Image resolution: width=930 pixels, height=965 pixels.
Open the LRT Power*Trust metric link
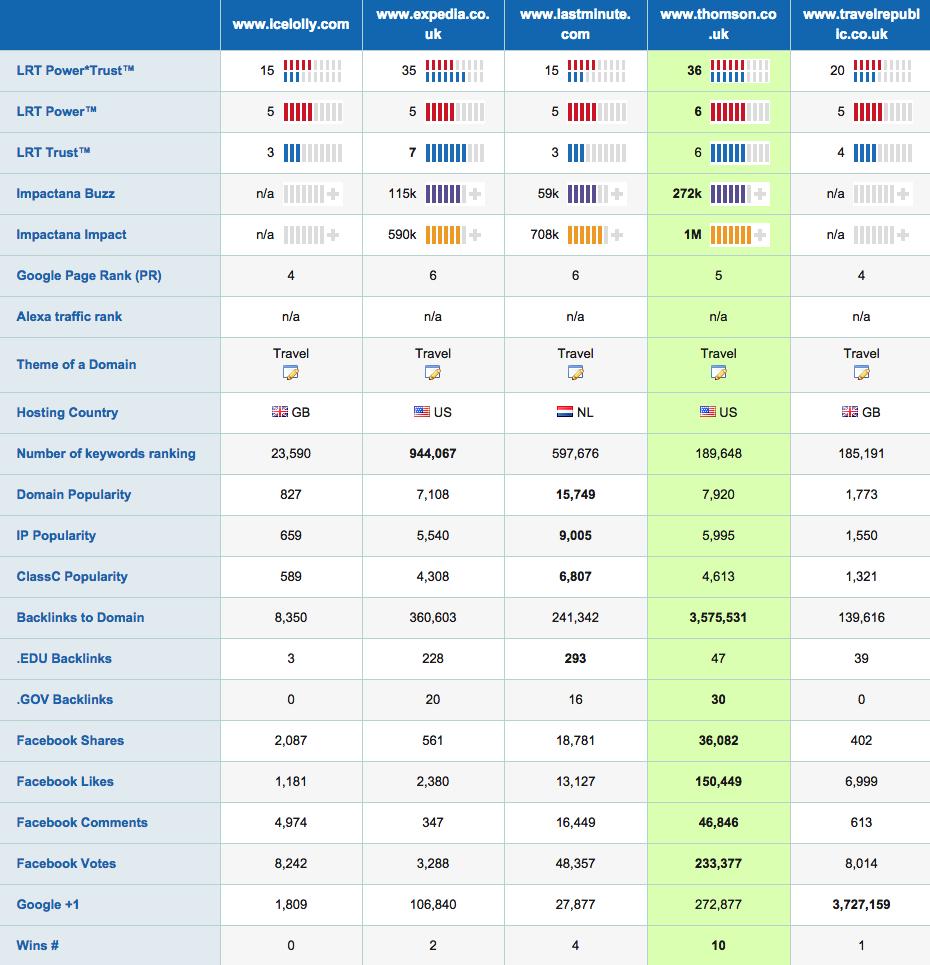coord(75,70)
